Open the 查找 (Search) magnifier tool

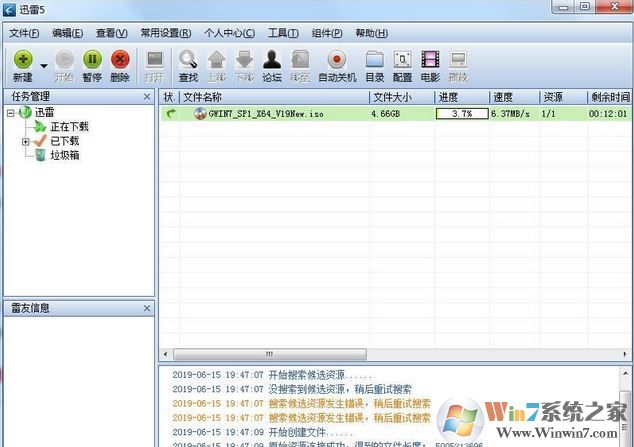tap(188, 60)
